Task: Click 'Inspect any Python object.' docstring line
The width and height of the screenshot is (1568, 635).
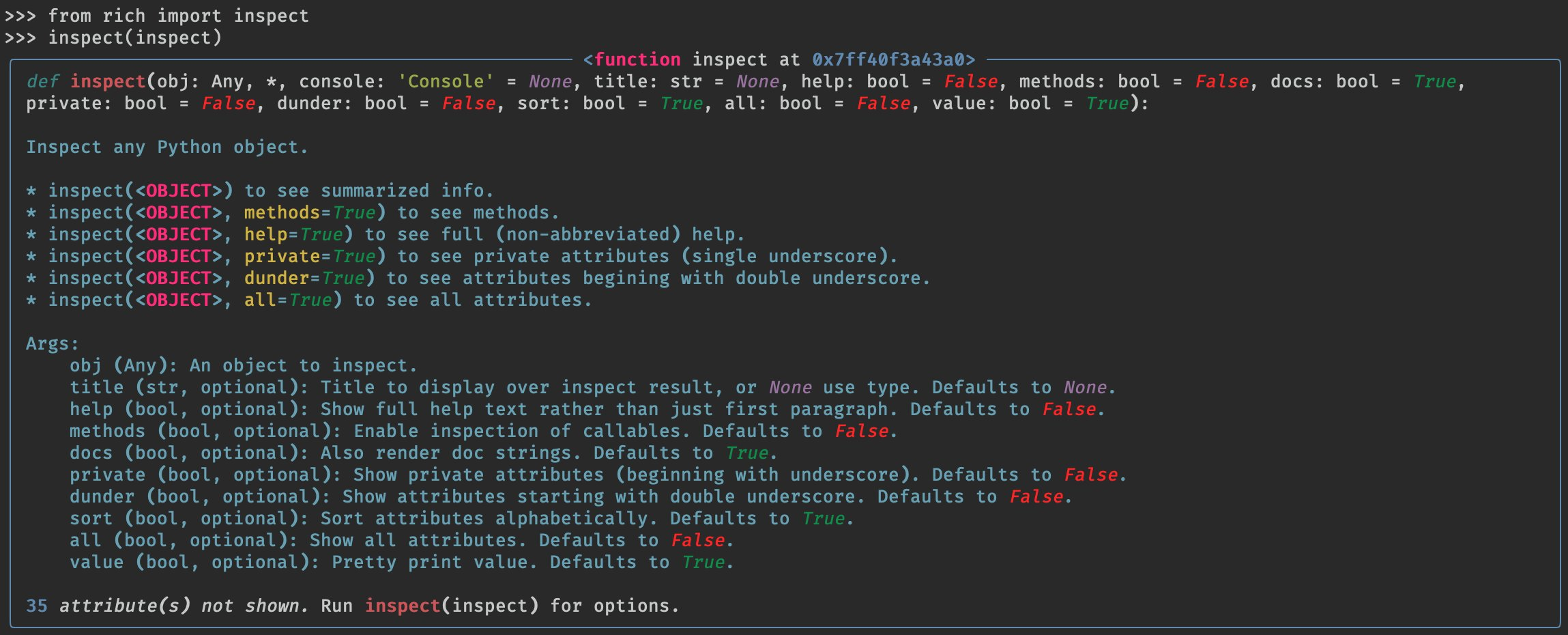Action: (x=167, y=147)
